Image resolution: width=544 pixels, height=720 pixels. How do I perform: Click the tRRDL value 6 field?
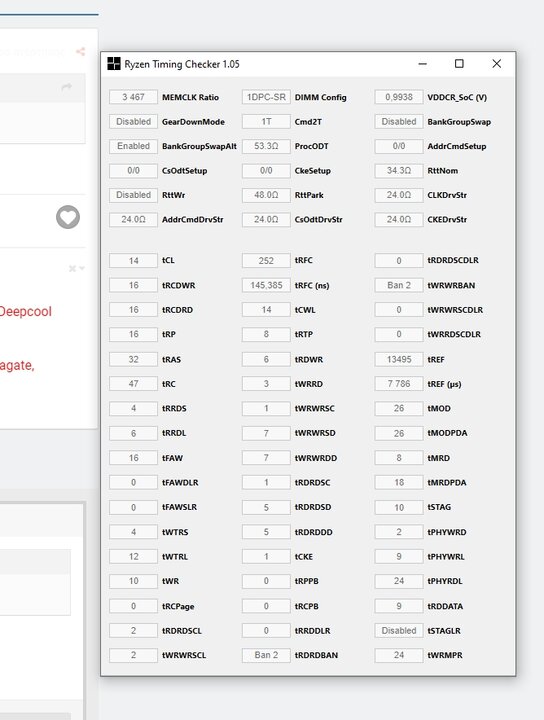[133, 433]
